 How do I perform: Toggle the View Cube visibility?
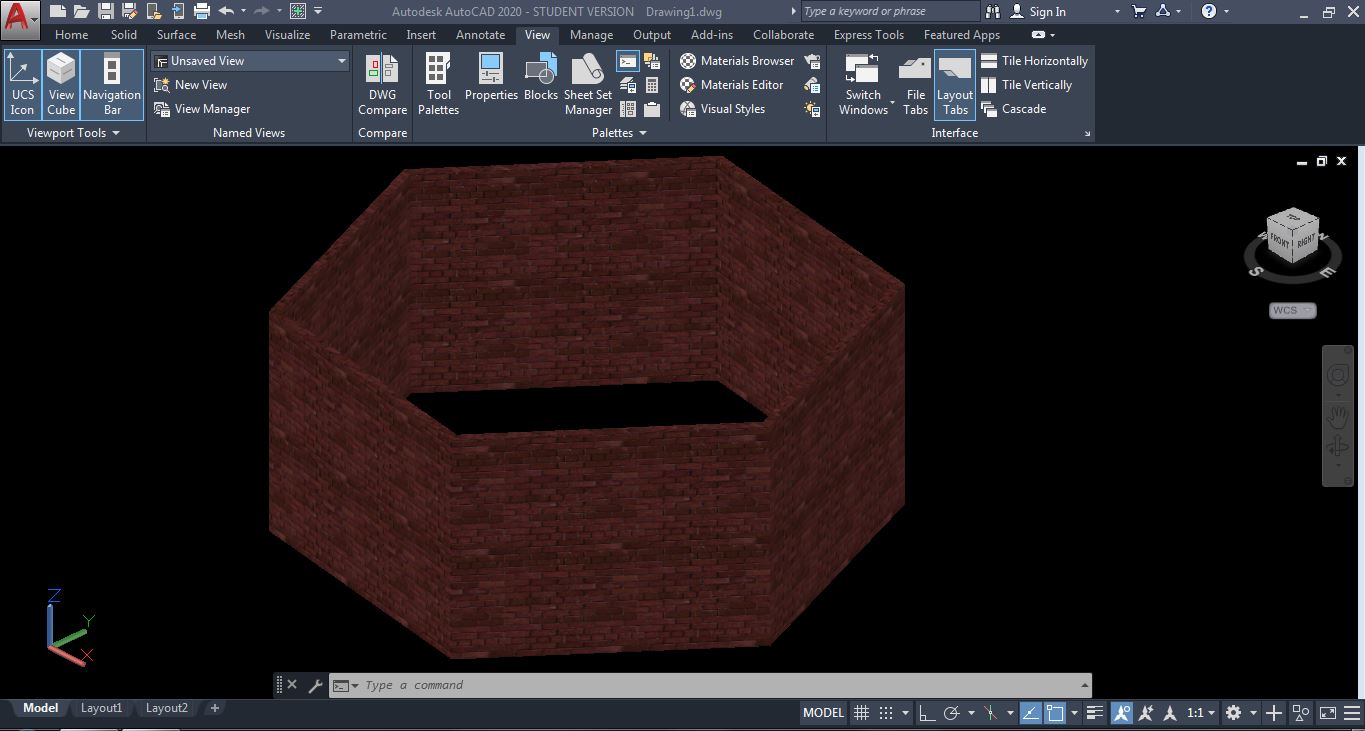click(61, 85)
